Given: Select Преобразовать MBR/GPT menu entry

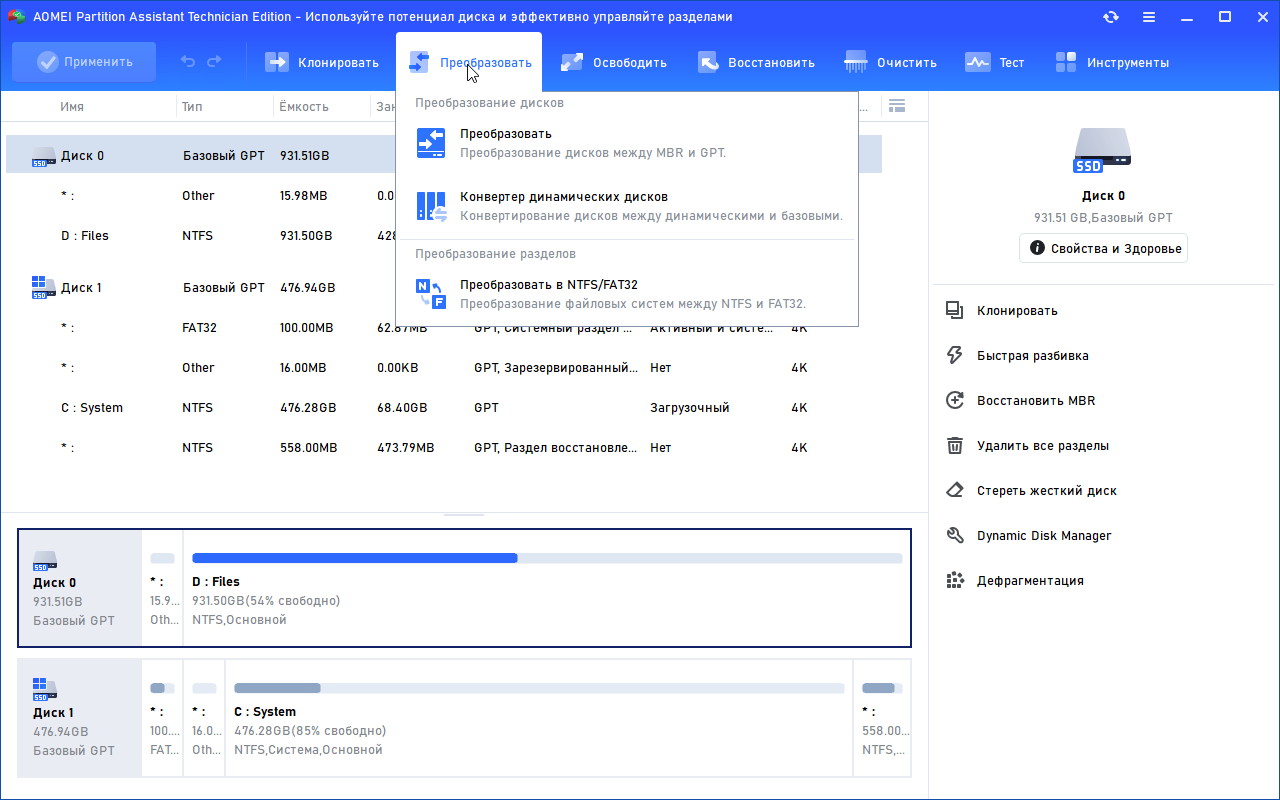Looking at the screenshot, I should [x=627, y=143].
